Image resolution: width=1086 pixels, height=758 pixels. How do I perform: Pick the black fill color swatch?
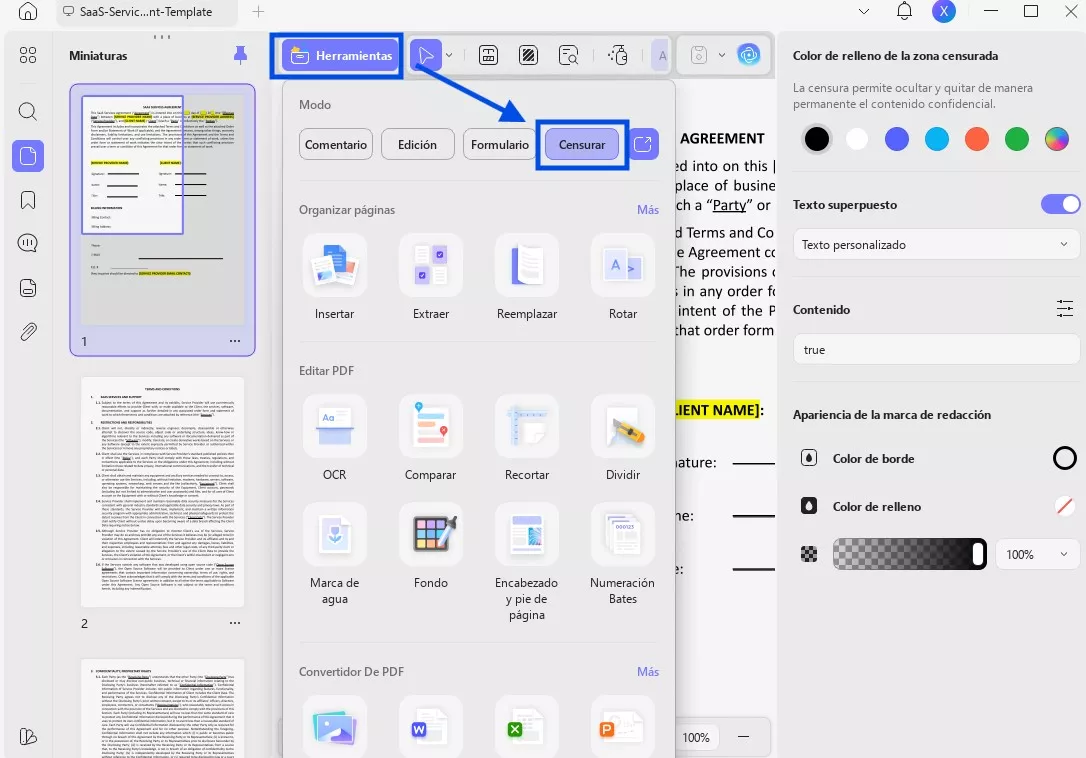point(817,139)
